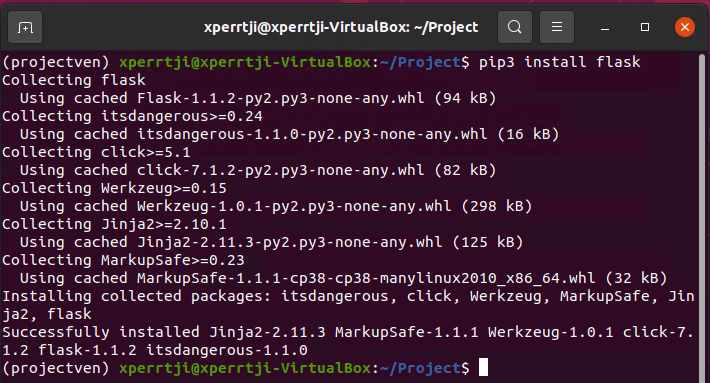Click the click-7.1.2 wheel line
This screenshot has height=383, width=710.
258,170
